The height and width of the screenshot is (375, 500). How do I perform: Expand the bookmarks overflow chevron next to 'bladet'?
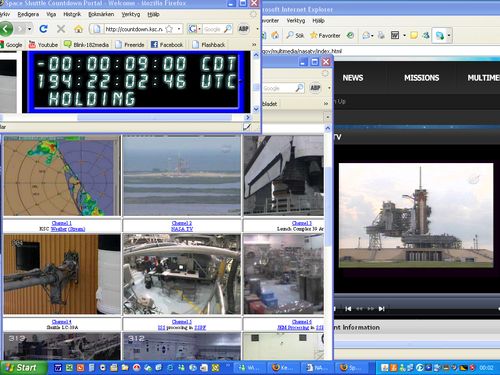(326, 104)
